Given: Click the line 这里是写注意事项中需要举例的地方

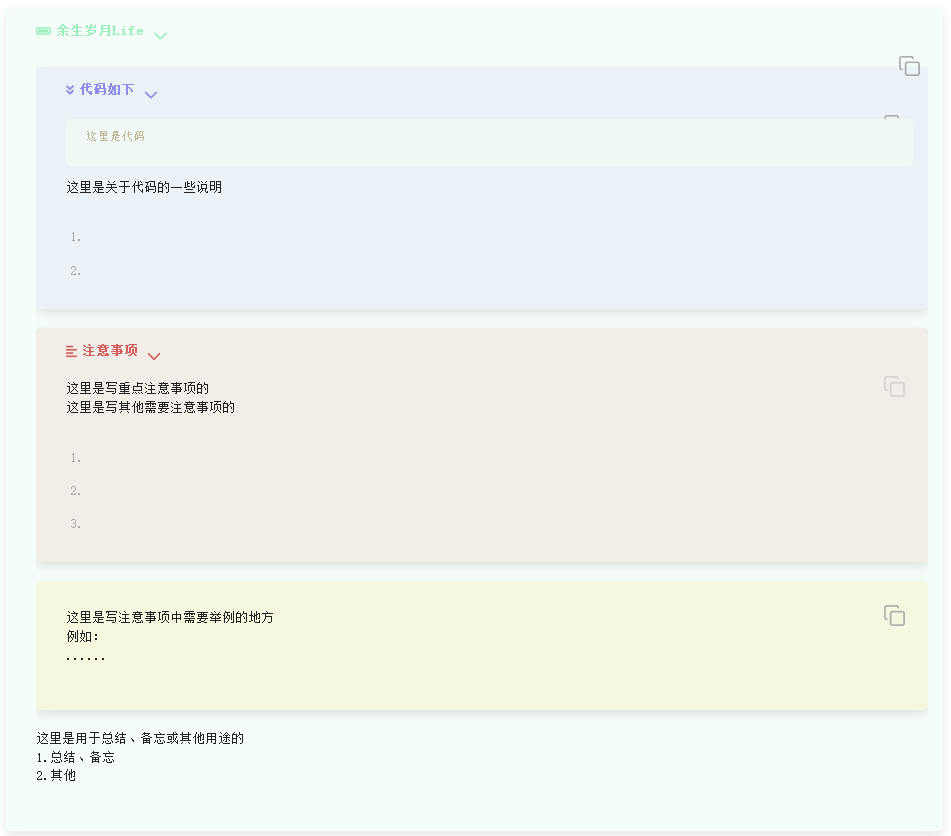Looking at the screenshot, I should pos(170,618).
